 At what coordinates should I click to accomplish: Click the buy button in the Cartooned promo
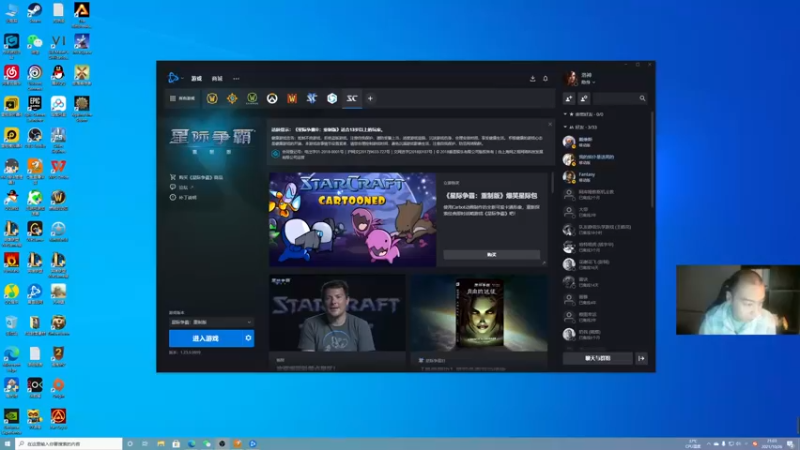pyautogui.click(x=491, y=254)
